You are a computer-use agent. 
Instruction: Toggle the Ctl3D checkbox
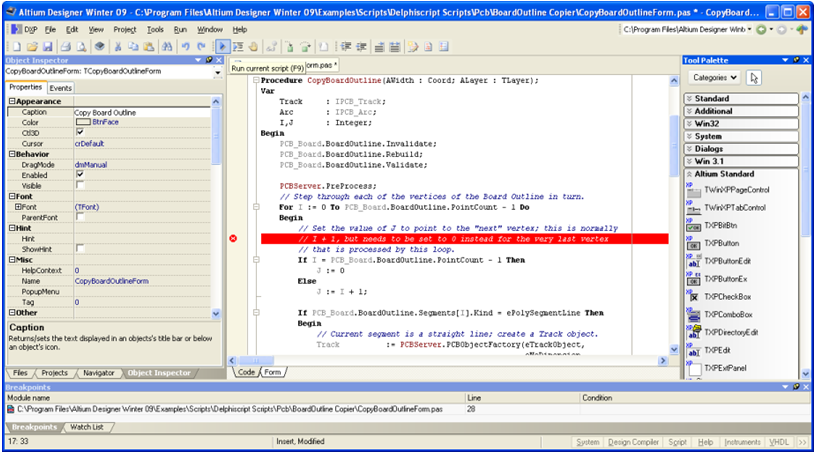click(80, 133)
